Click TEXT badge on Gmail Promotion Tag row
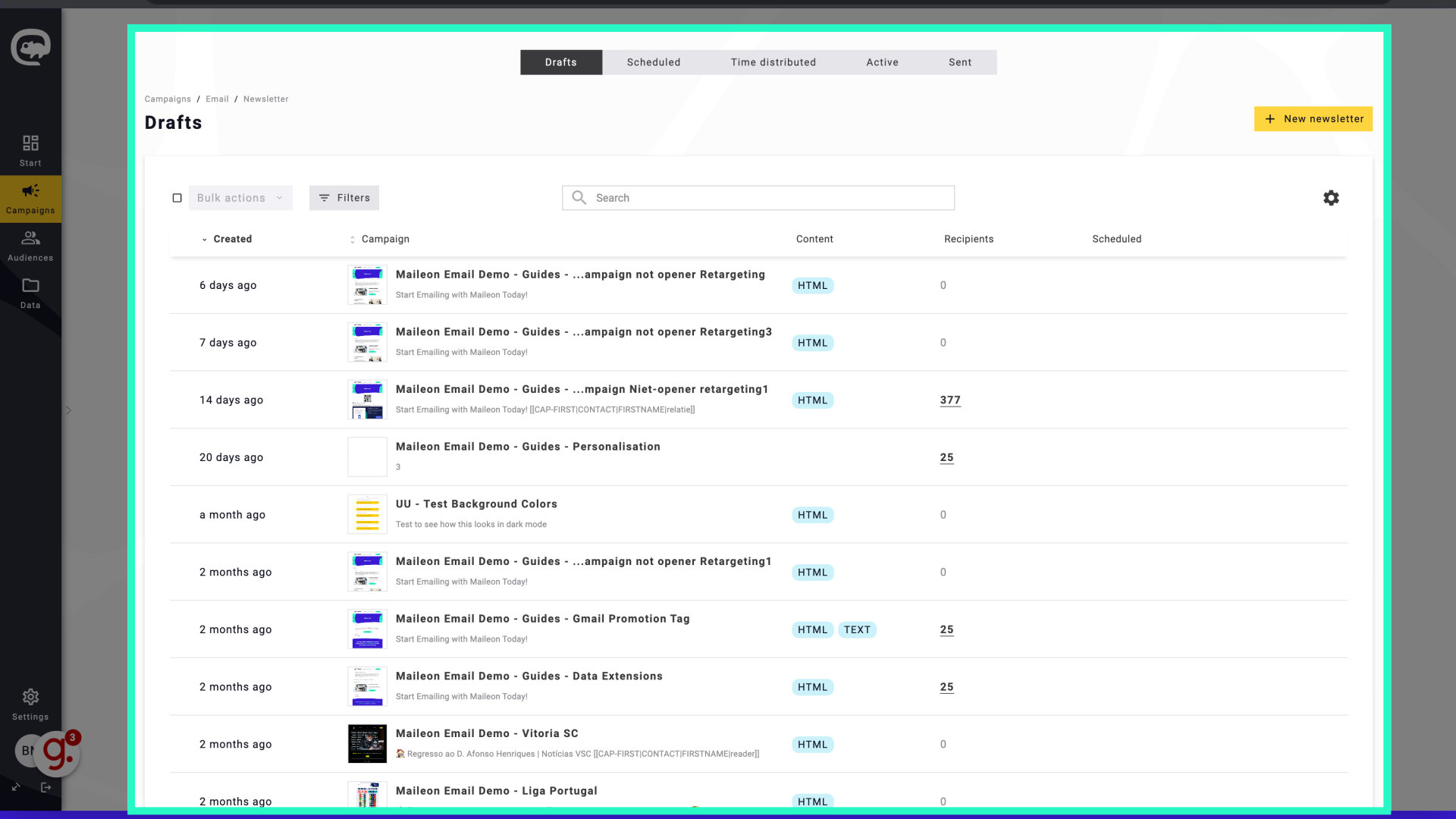Screen dimensions: 1456x819 click(x=857, y=630)
